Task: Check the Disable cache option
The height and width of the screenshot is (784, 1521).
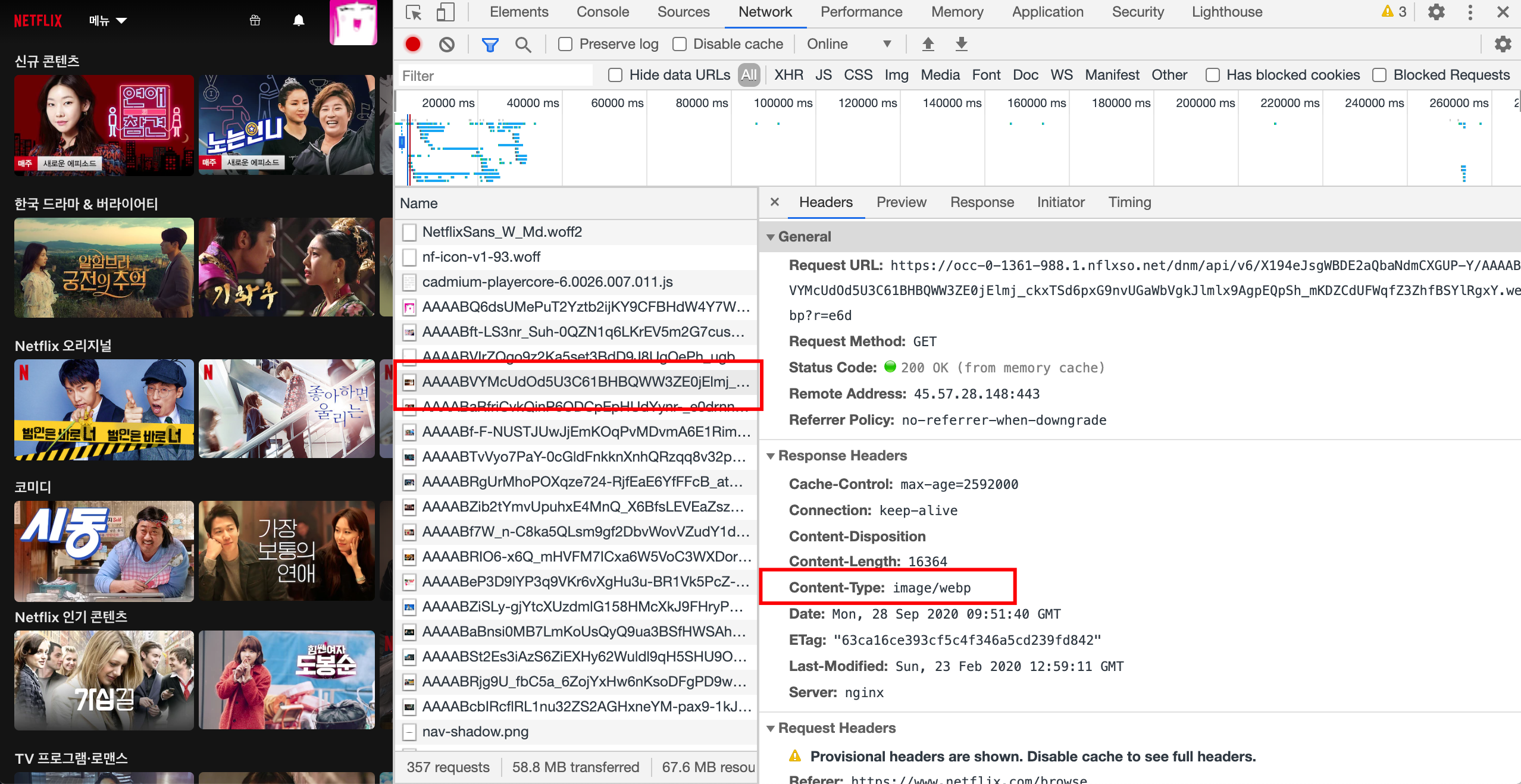Action: click(x=680, y=44)
